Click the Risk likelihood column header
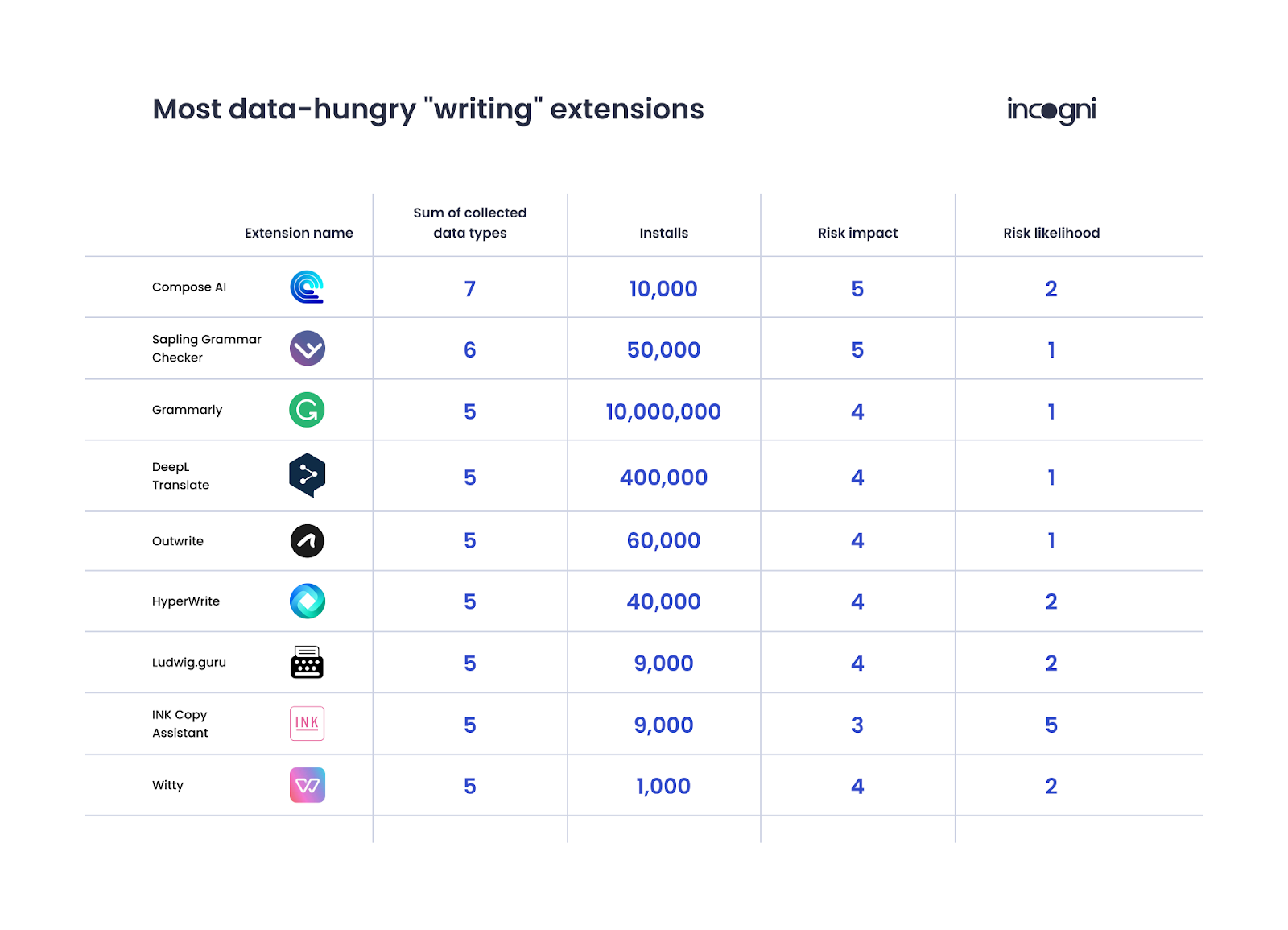Image resolution: width=1288 pixels, height=930 pixels. (1051, 233)
